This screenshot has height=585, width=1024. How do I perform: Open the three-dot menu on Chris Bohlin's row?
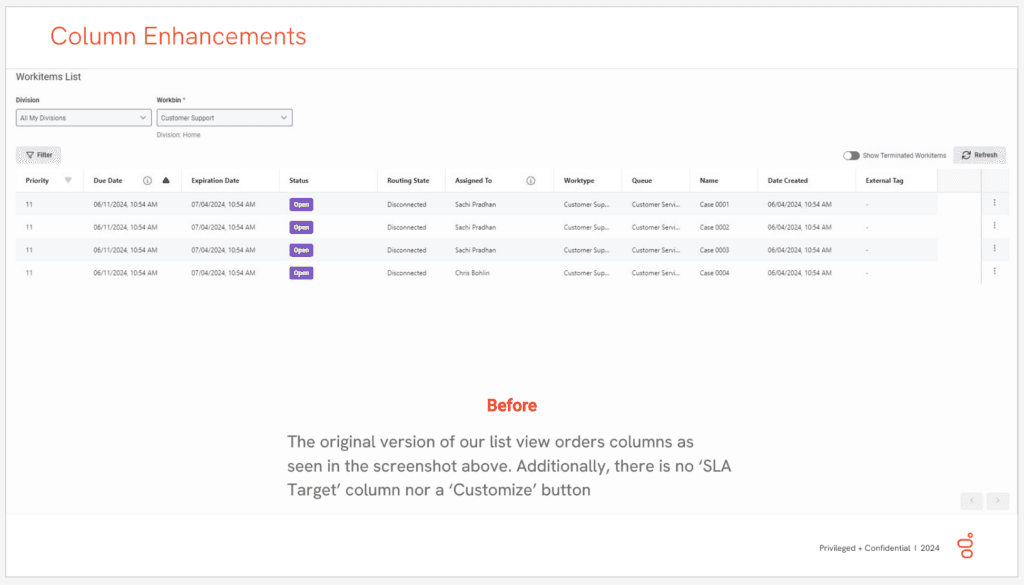(994, 271)
